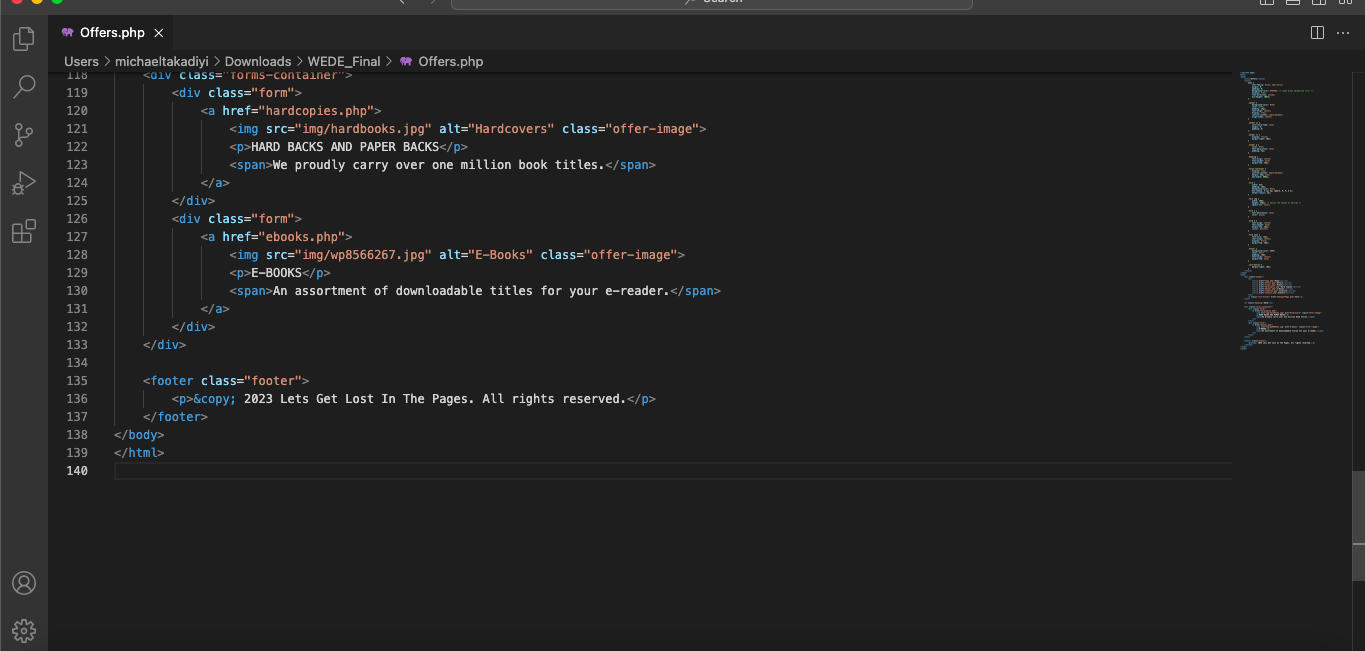
Task: Click the footer class="footer" opening tag
Action: click(226, 381)
